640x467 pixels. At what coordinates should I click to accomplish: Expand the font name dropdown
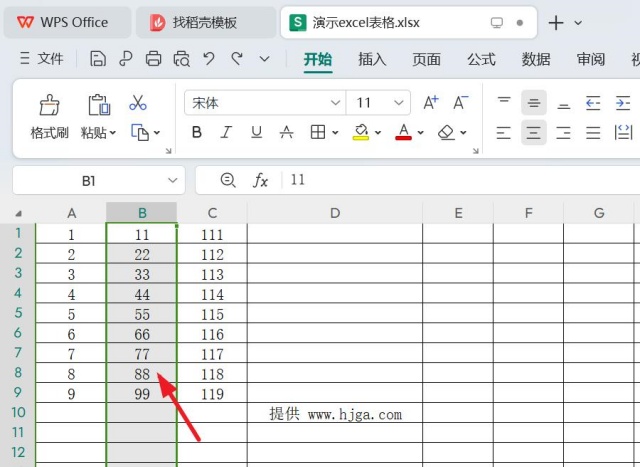pos(335,102)
